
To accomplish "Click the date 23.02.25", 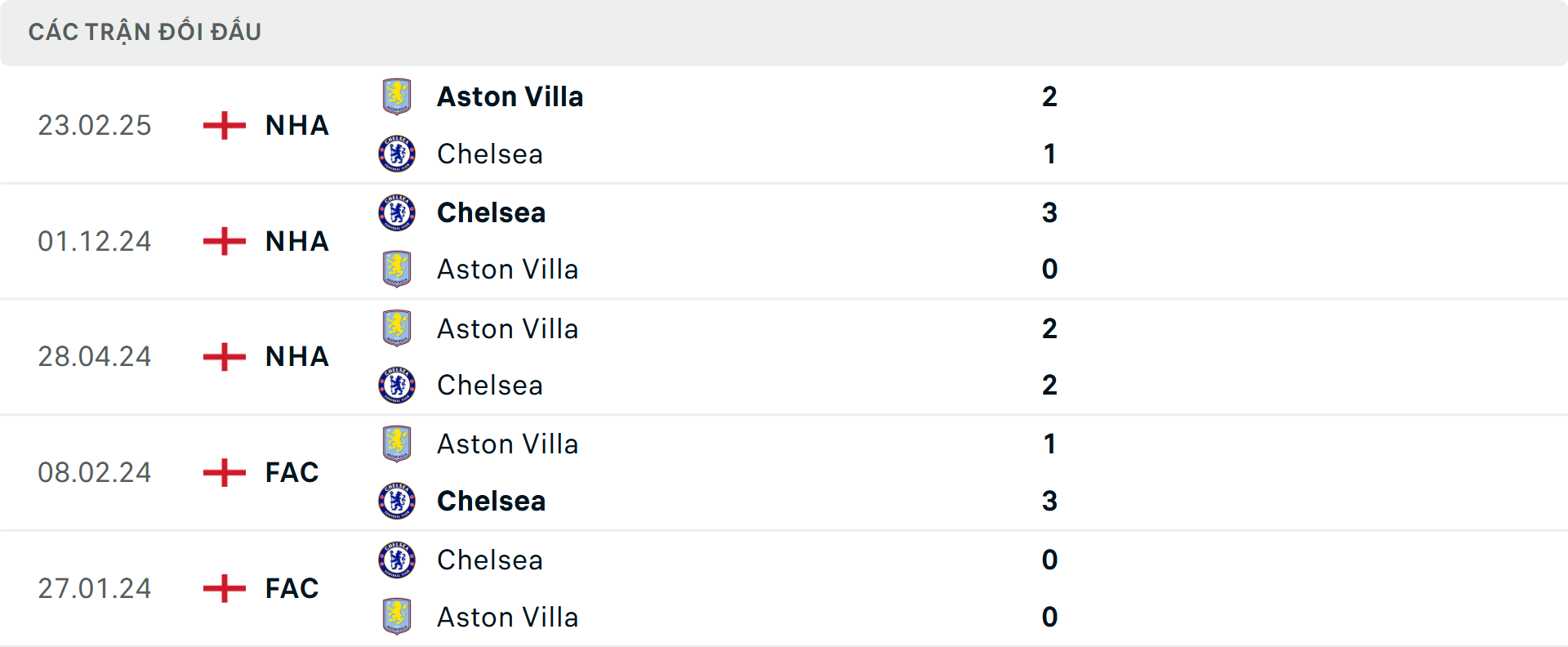I will [x=95, y=125].
